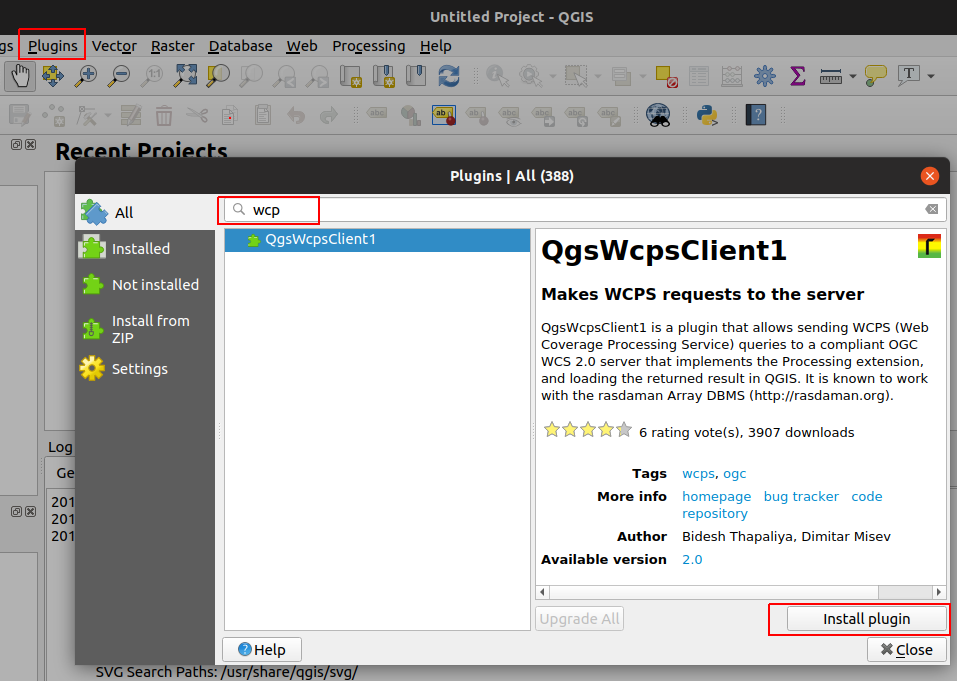This screenshot has width=957, height=681.
Task: Expand the Text Annotation dropdown arrow
Action: [931, 76]
